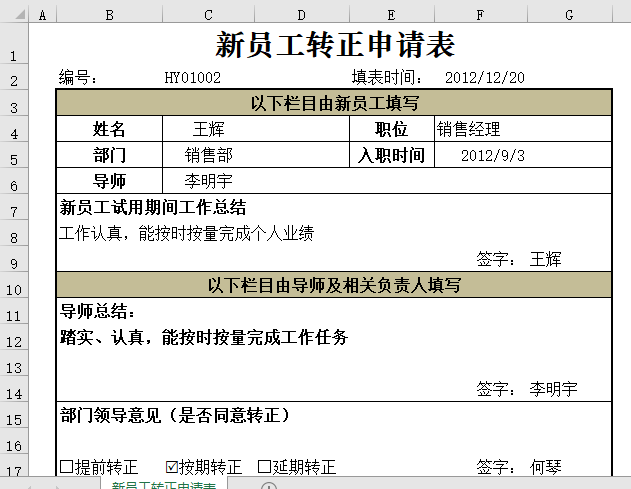Click the previous sheet navigation arrow
This screenshot has height=489, width=631.
coord(32,486)
